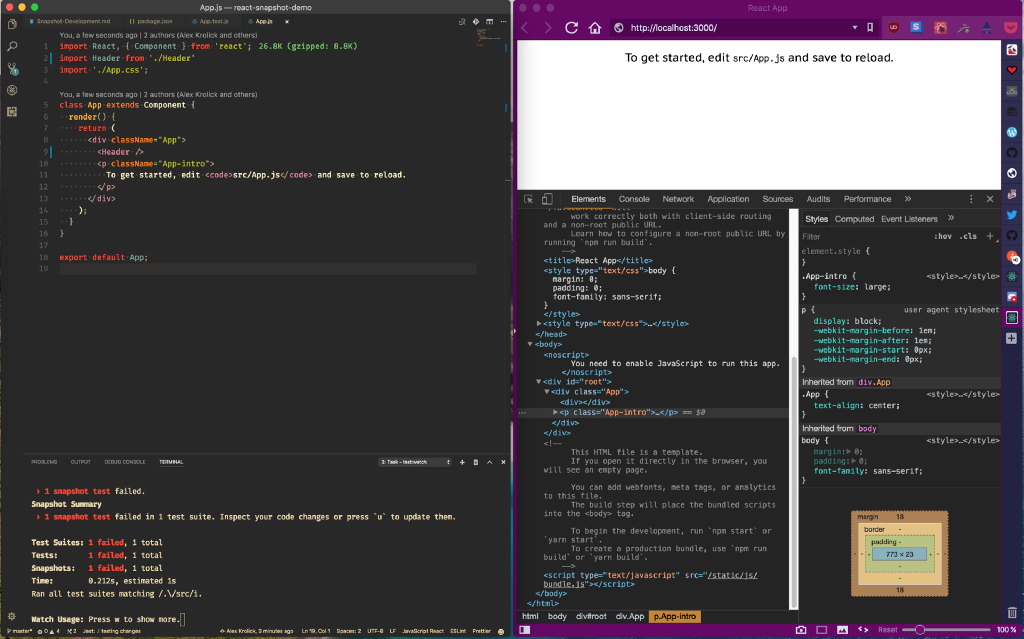Switch to the Console tab in DevTools
This screenshot has height=639, width=1024.
[x=634, y=199]
